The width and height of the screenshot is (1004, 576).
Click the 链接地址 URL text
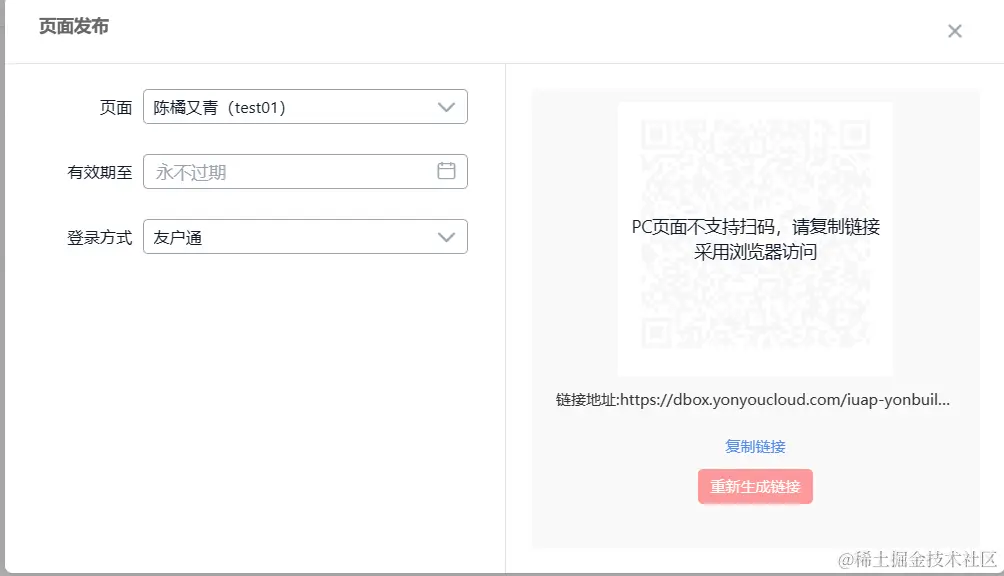(x=753, y=400)
